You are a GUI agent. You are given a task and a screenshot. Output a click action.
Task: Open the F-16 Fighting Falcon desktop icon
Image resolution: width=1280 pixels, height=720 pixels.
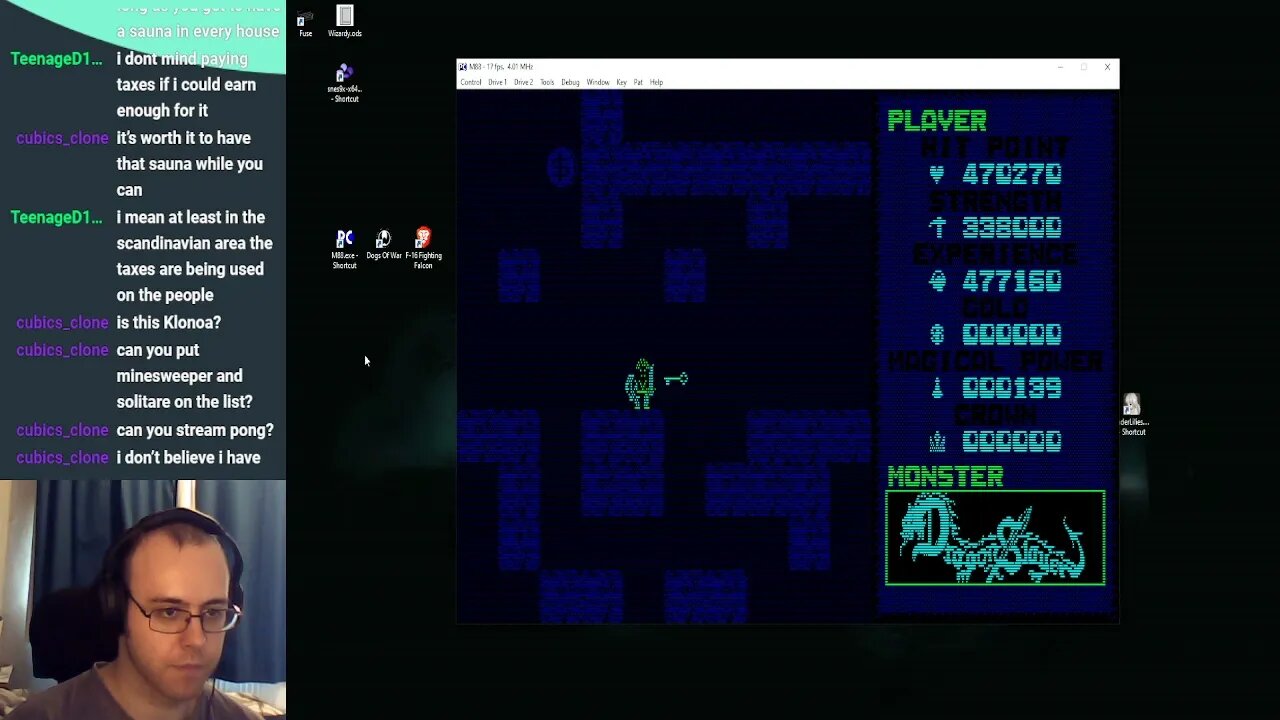(423, 248)
